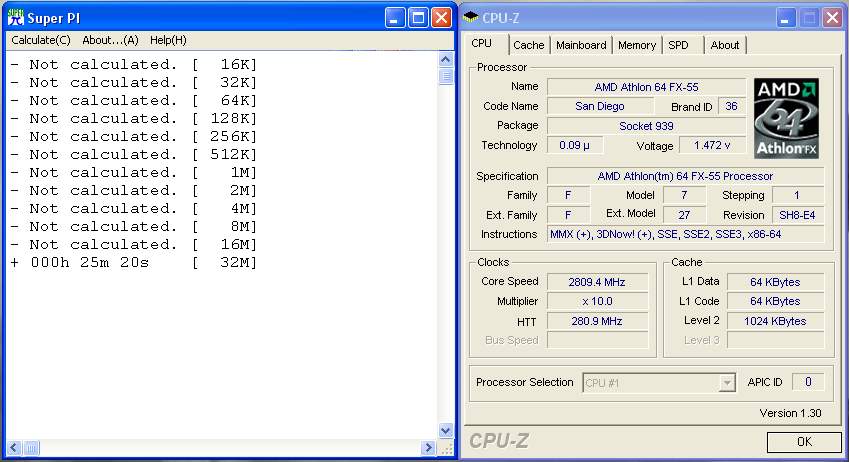The image size is (849, 462).
Task: Click the AMD Athlon 64 FX logo
Action: (786, 118)
